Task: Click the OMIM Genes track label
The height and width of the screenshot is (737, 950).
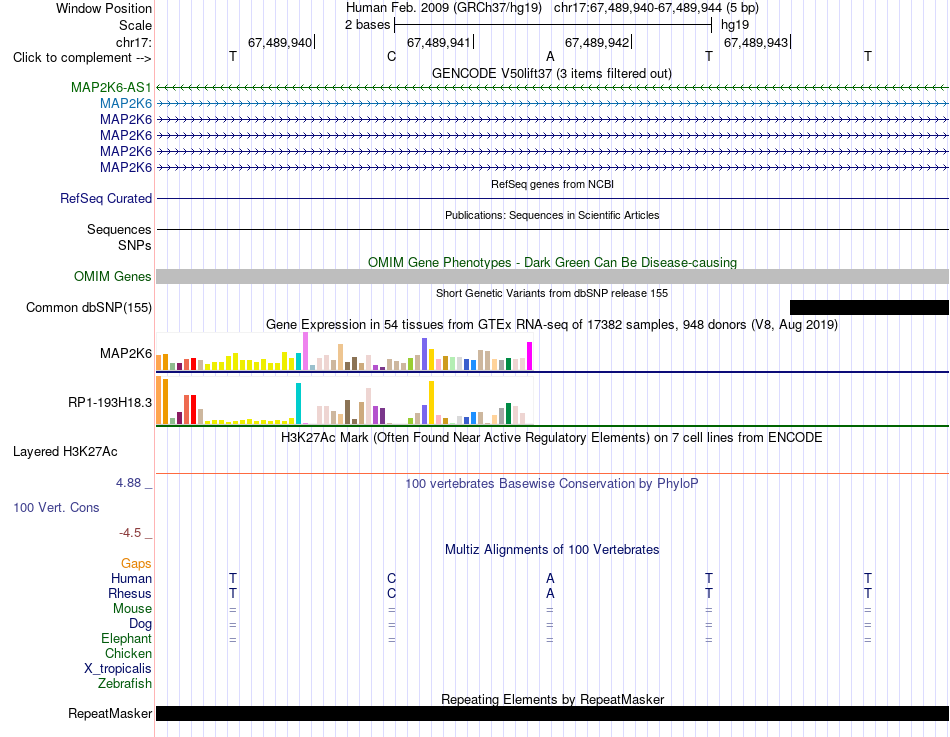Action: pyautogui.click(x=113, y=276)
